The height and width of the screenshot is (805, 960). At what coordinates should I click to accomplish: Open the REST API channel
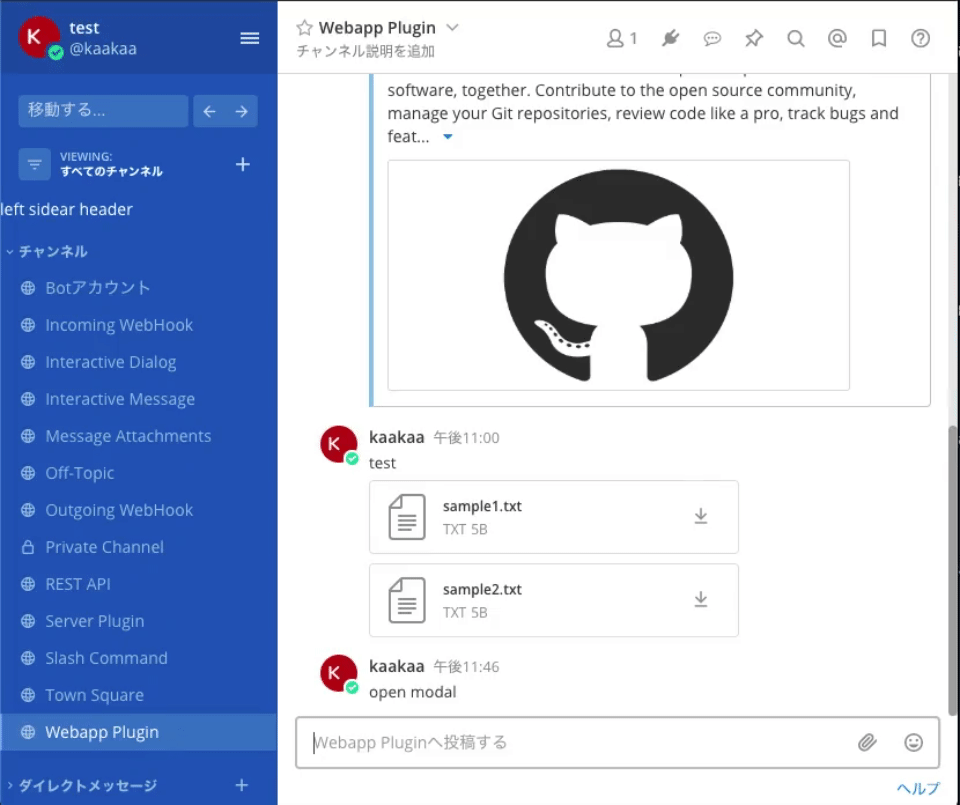(138, 584)
